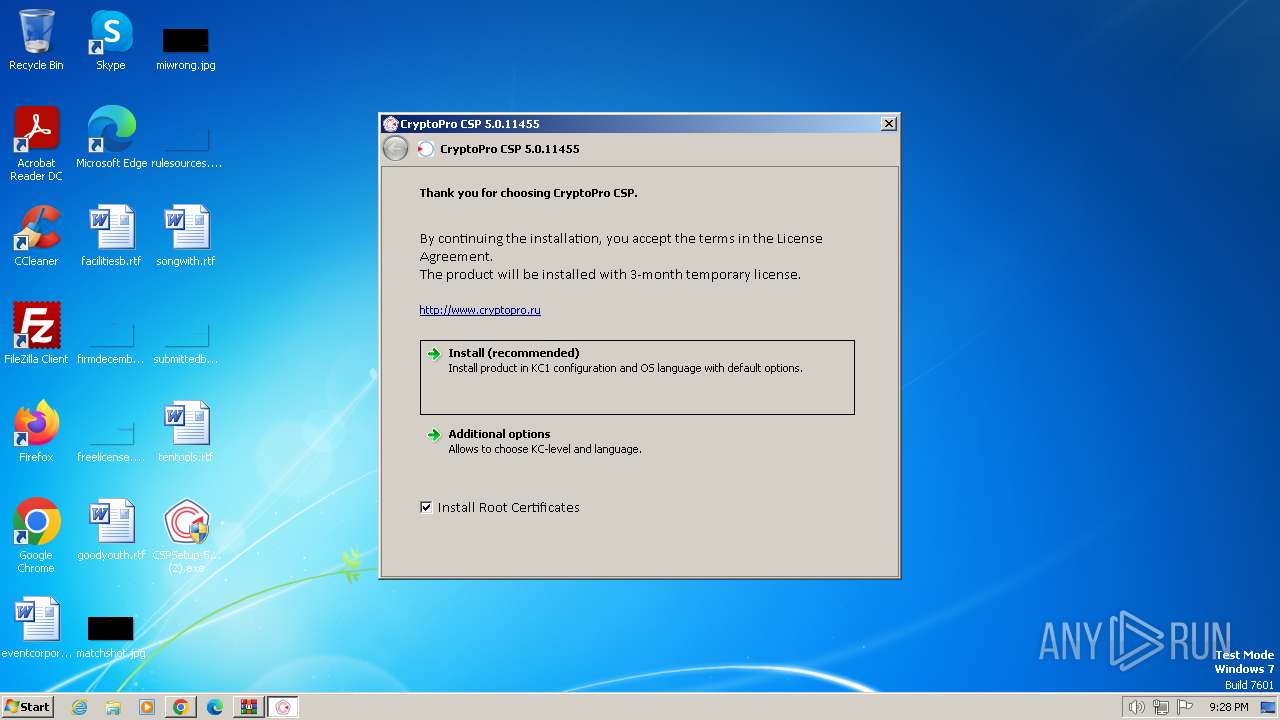
Task: Open the www.cryptopro.ru link
Action: (480, 310)
